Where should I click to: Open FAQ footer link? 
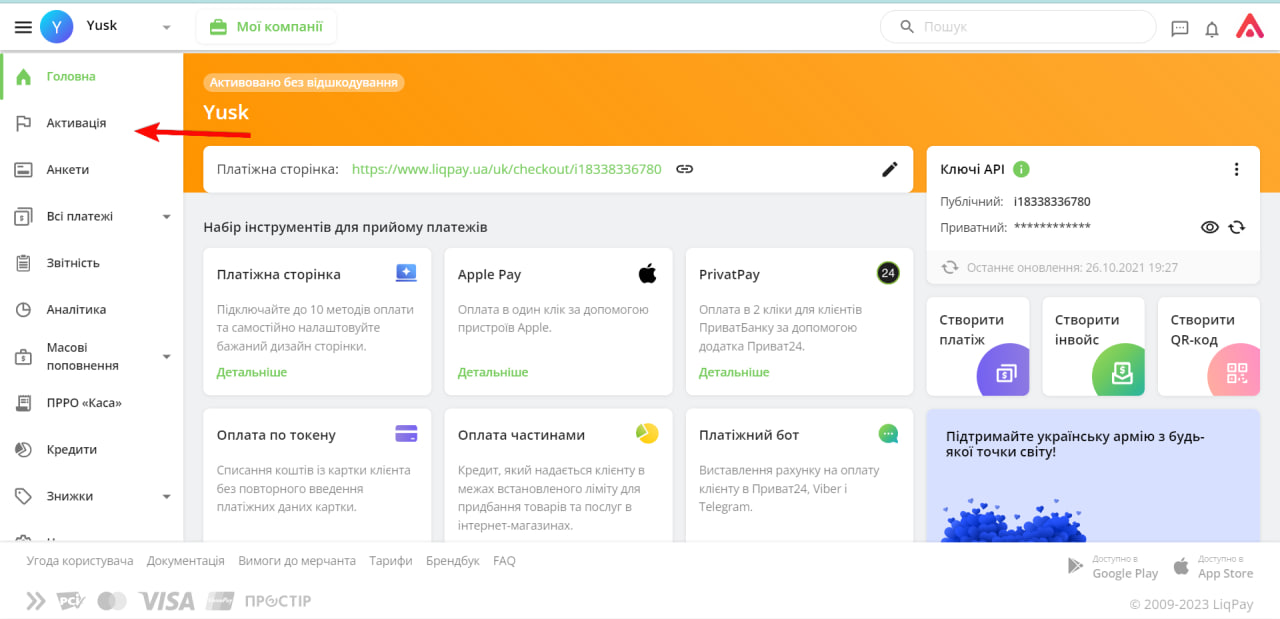coord(505,561)
